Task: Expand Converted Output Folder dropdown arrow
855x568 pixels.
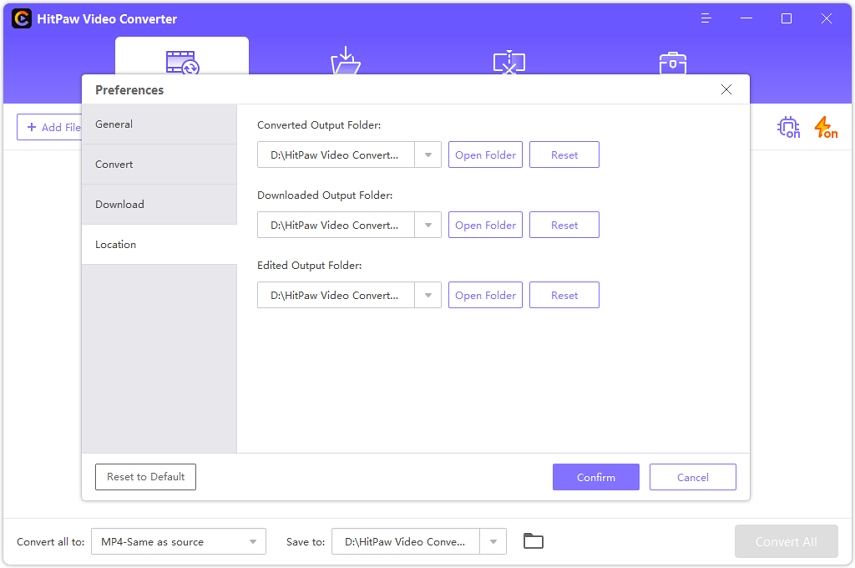Action: (x=428, y=155)
